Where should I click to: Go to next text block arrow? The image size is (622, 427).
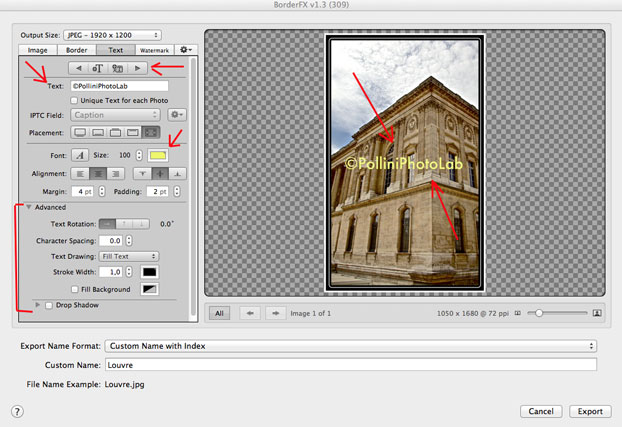[137, 68]
